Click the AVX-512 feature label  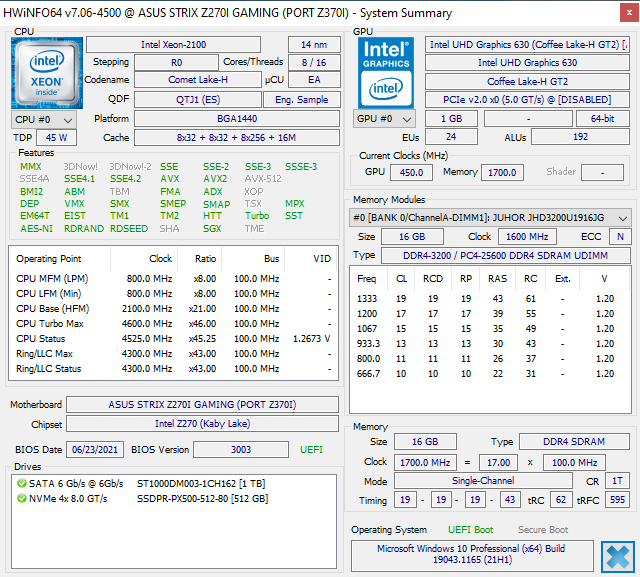[x=263, y=179]
